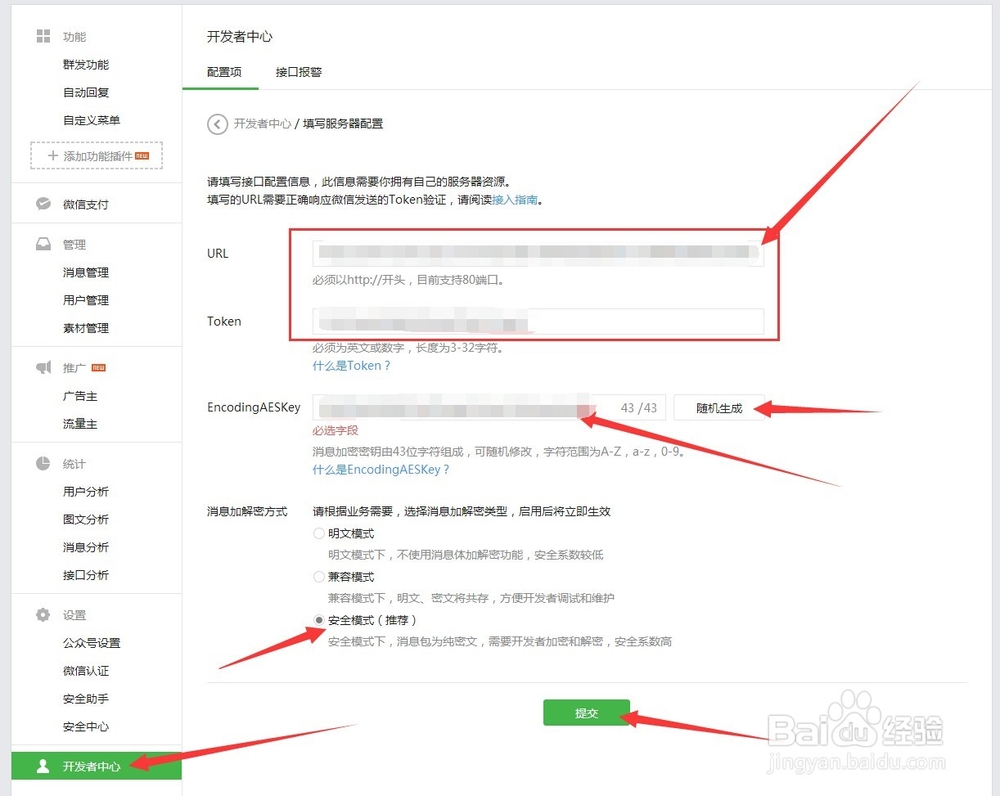Image resolution: width=1000 pixels, height=796 pixels.
Task: Open 安全助手 in sidebar
Action: click(86, 699)
